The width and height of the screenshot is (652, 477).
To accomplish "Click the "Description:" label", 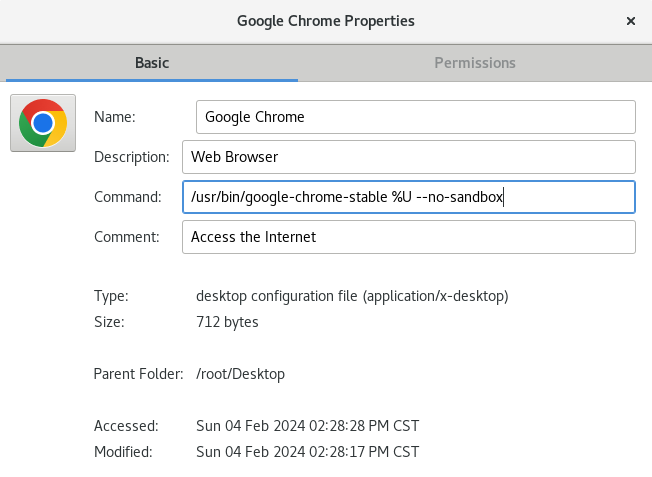I will coord(132,157).
